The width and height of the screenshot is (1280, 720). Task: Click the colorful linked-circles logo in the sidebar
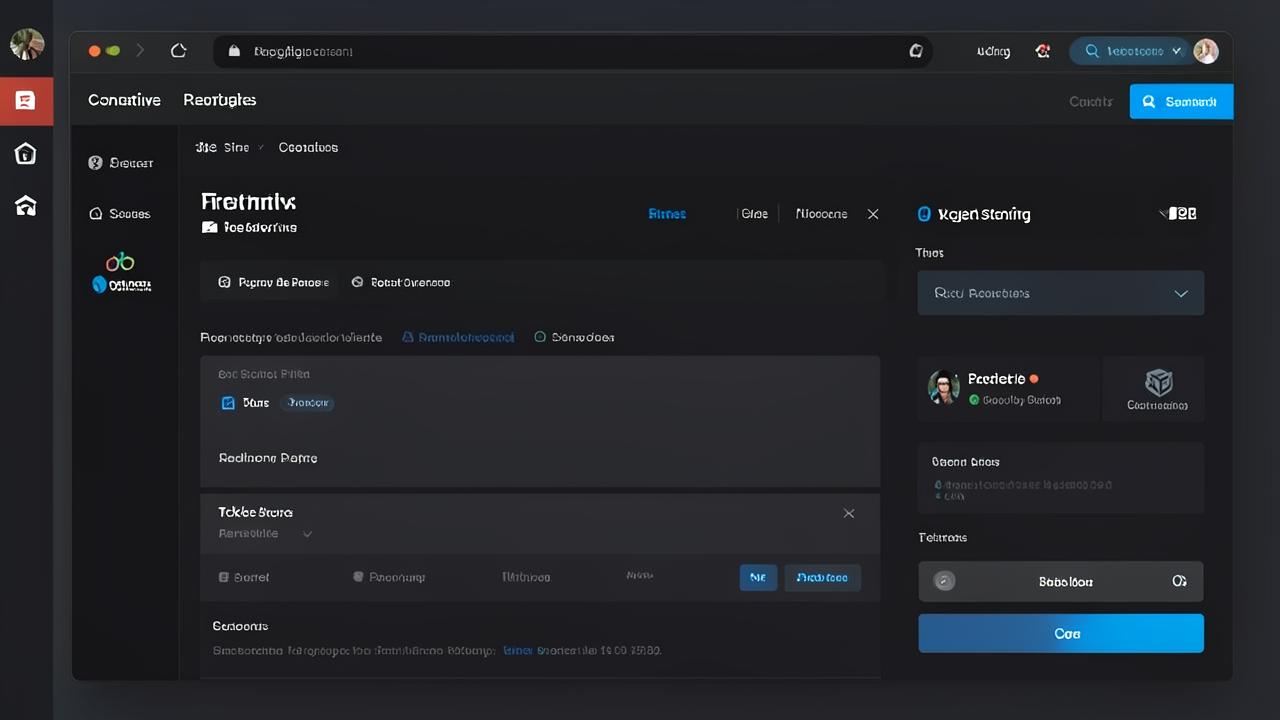pos(120,262)
